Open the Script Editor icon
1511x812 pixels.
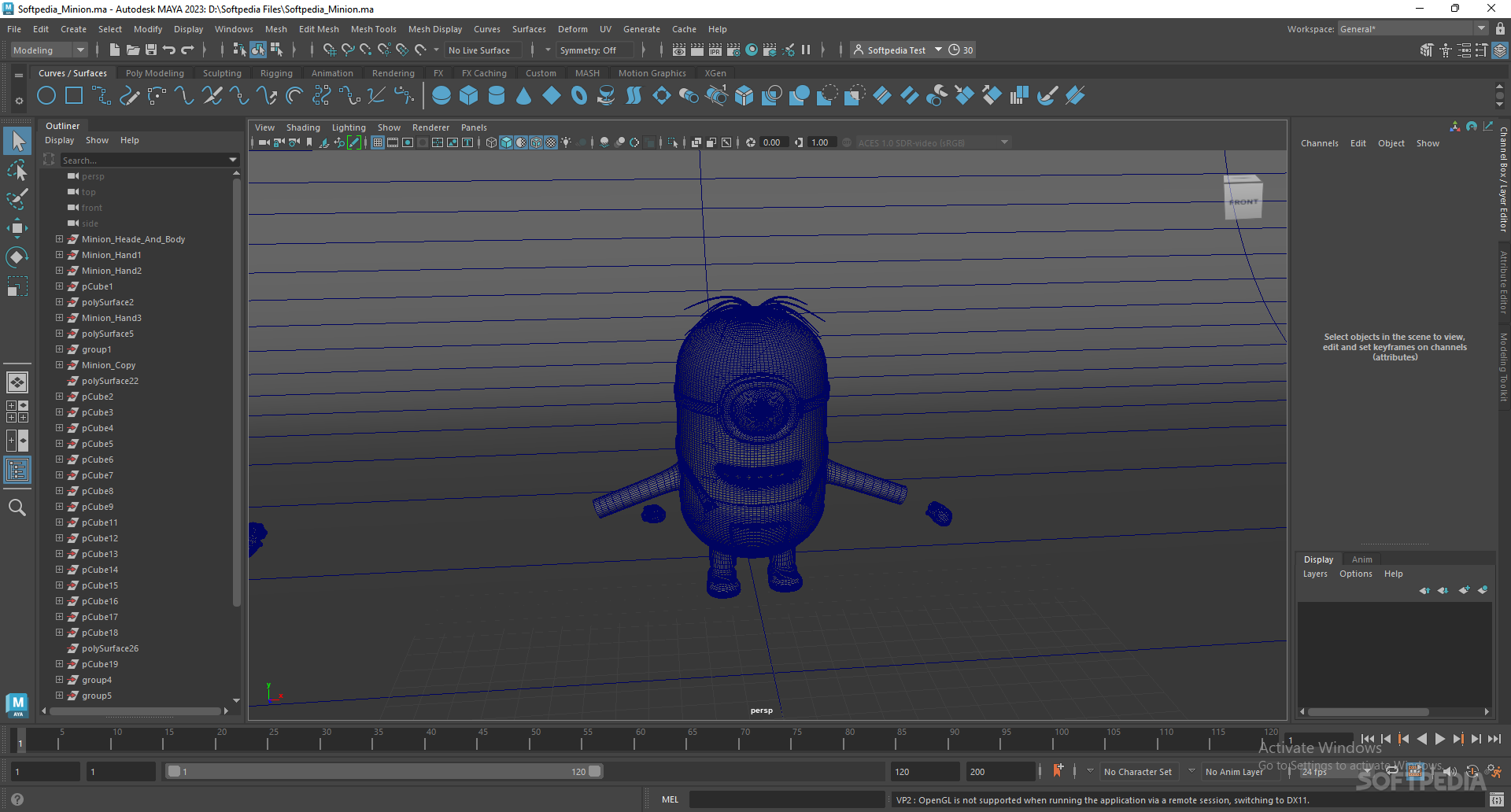click(x=1497, y=799)
